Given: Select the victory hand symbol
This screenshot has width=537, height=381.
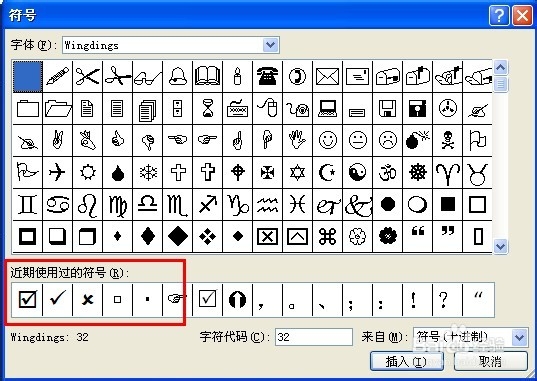Looking at the screenshot, I should coord(58,140).
